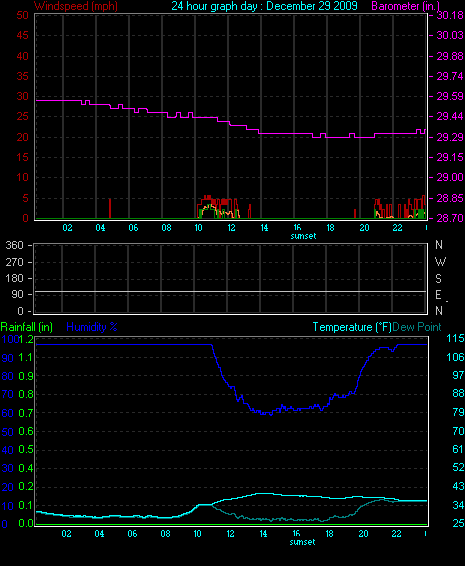465x566 pixels.
Task: Click the W compass label on direction chart
Action: [x=440, y=261]
